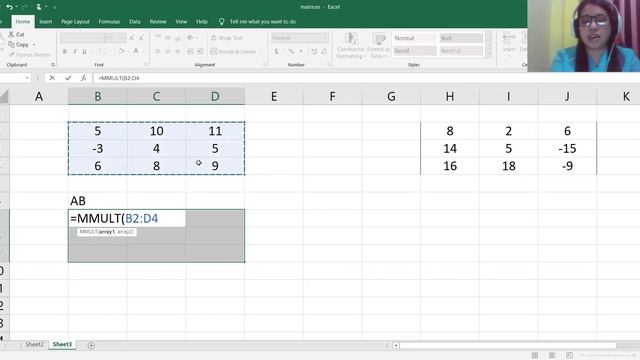Confirm formula with the check mark
The width and height of the screenshot is (640, 360).
68,78
